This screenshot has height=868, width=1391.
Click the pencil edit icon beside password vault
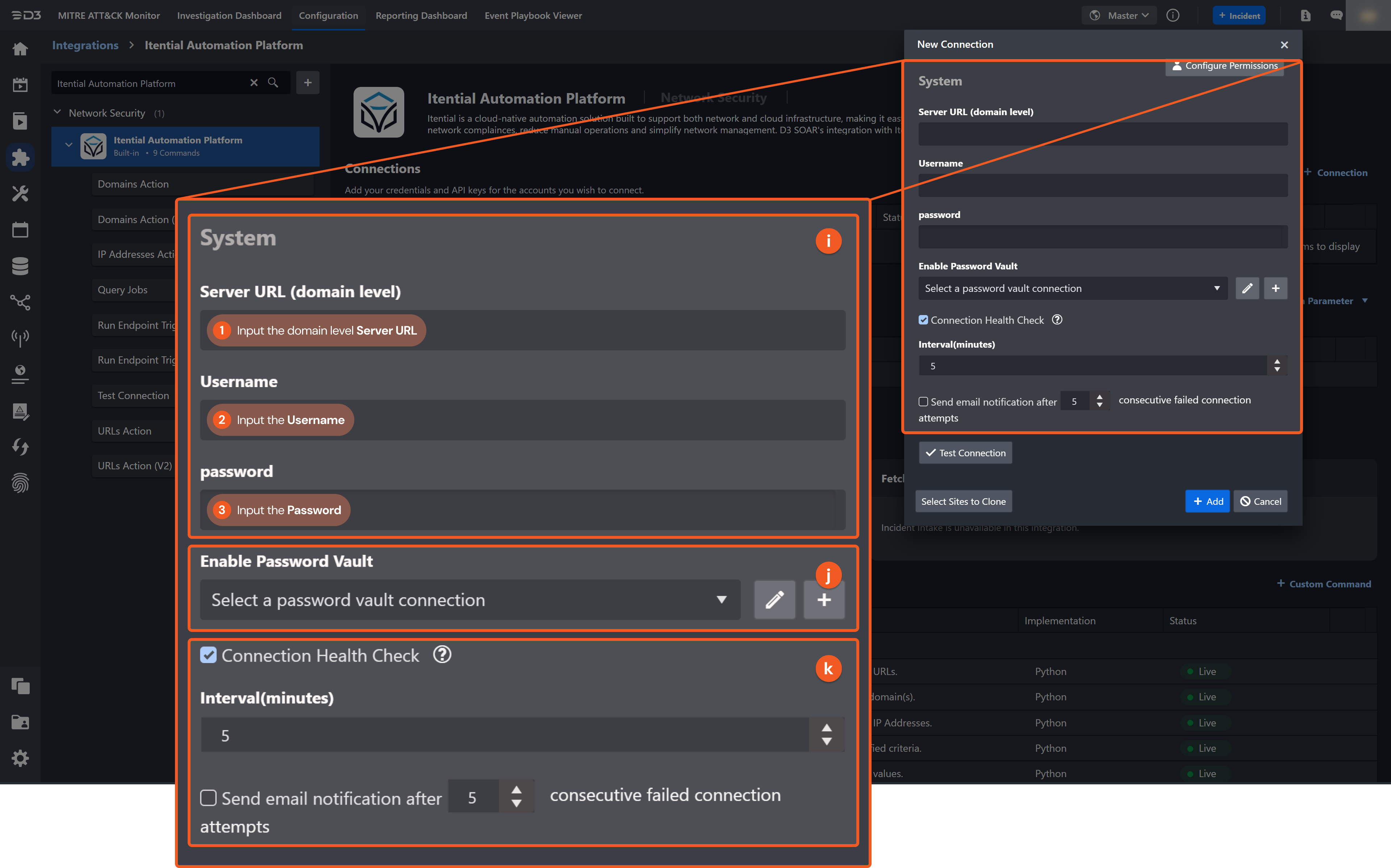774,600
